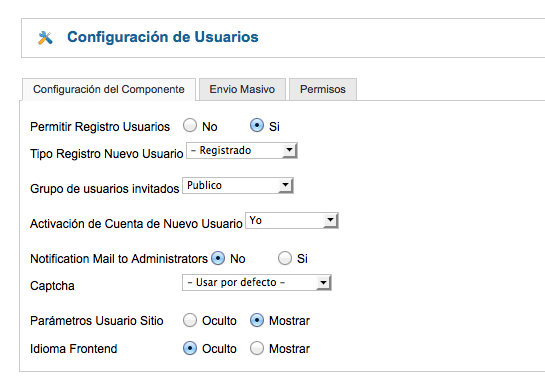Screen dimensions: 545x390
Task: Click the arrow button of the Publico dropdown
Action: click(x=285, y=185)
